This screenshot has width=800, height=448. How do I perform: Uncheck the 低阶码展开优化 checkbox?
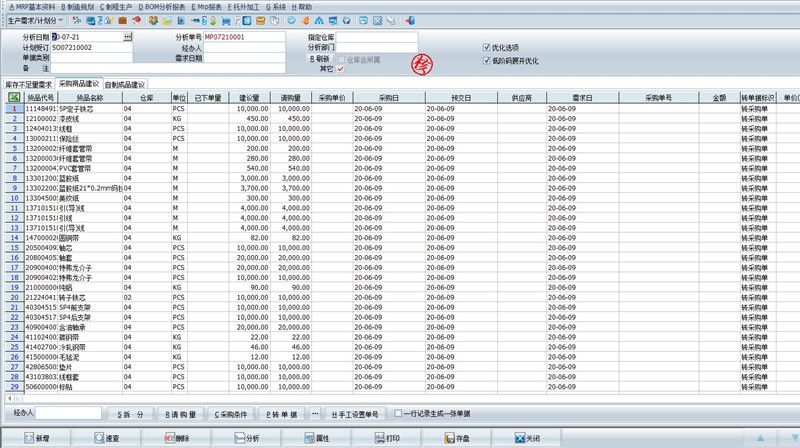(x=486, y=61)
